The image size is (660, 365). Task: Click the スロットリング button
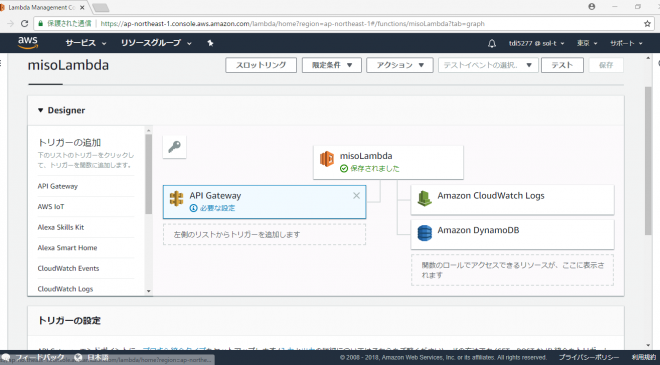pyautogui.click(x=261, y=65)
